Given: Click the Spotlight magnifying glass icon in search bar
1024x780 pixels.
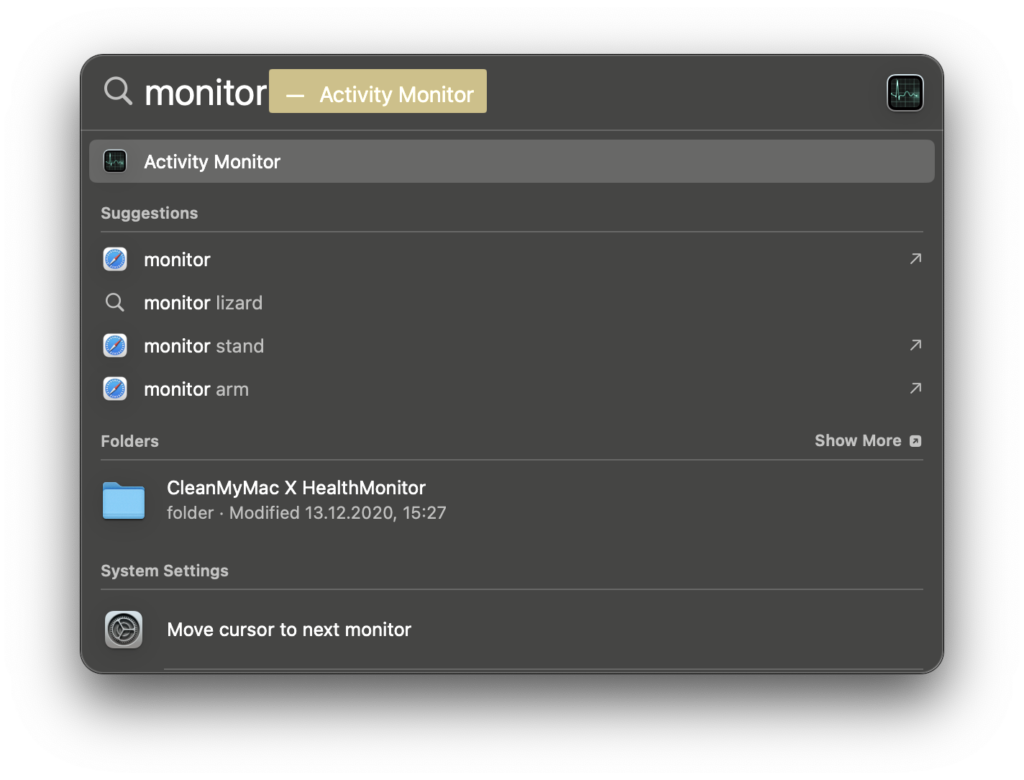Looking at the screenshot, I should [x=118, y=92].
